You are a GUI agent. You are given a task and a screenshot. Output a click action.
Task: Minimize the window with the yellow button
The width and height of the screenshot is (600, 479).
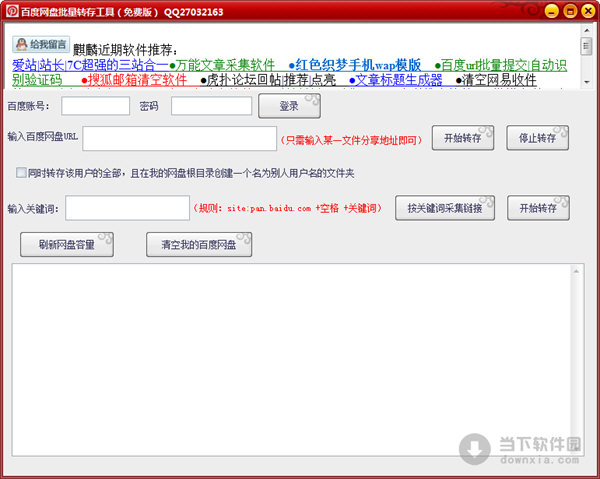(551, 11)
